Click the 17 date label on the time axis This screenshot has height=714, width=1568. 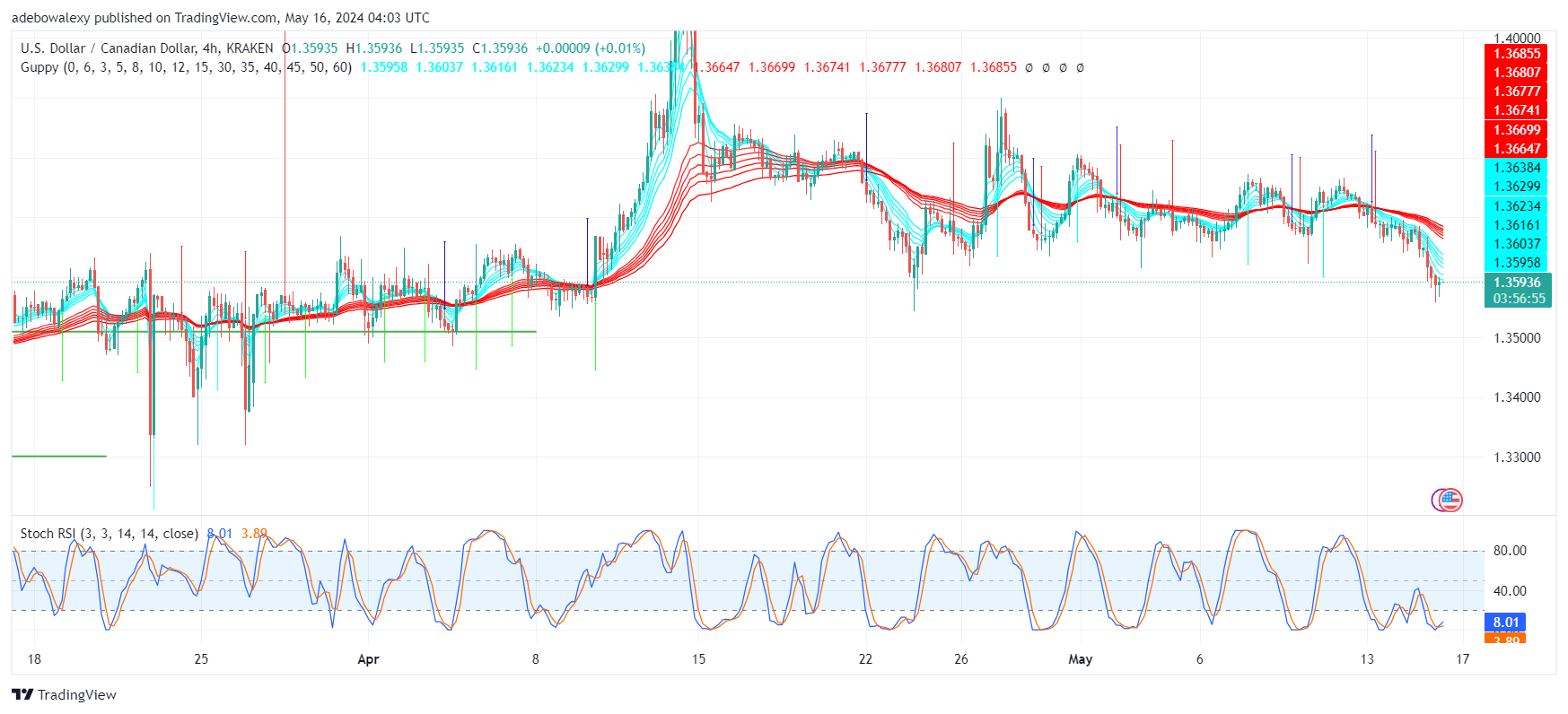point(1463,659)
